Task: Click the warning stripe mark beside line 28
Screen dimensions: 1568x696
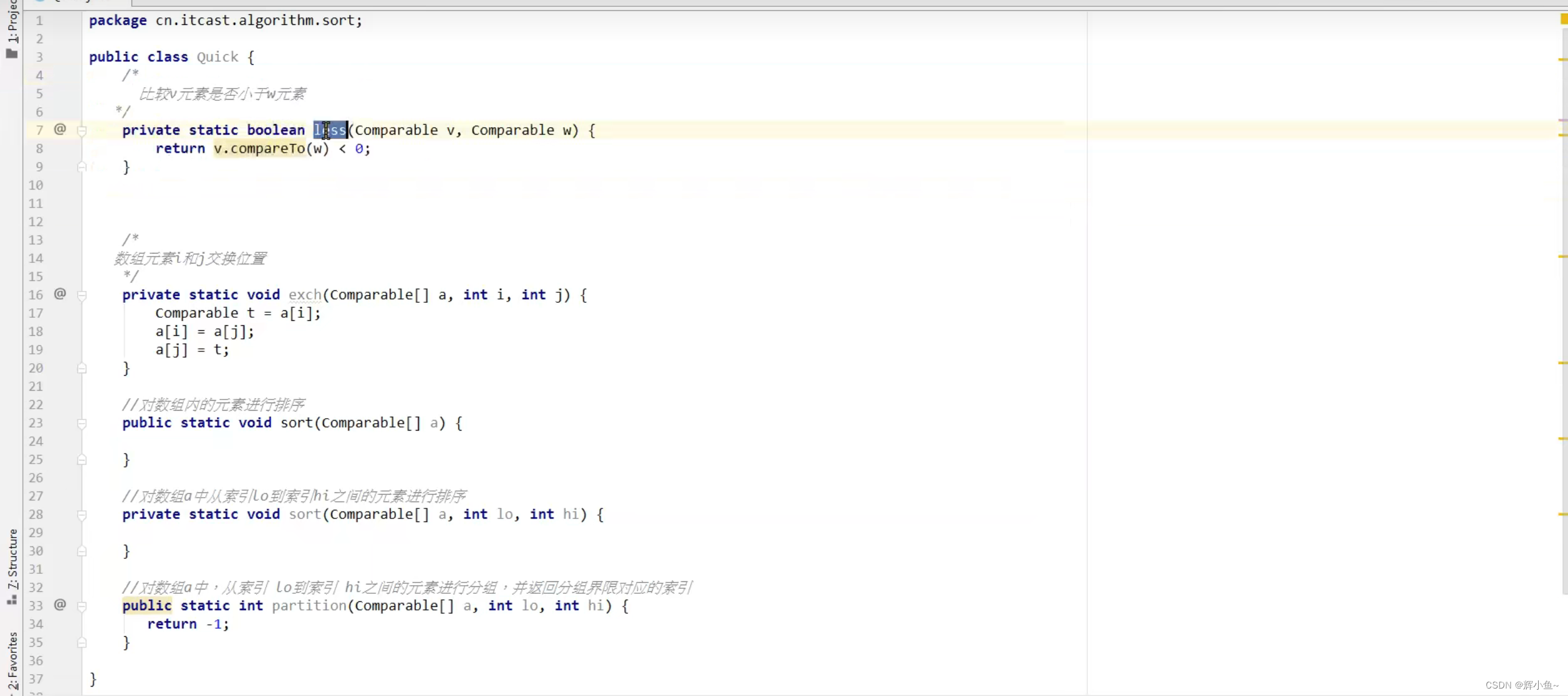Action: [x=1563, y=514]
